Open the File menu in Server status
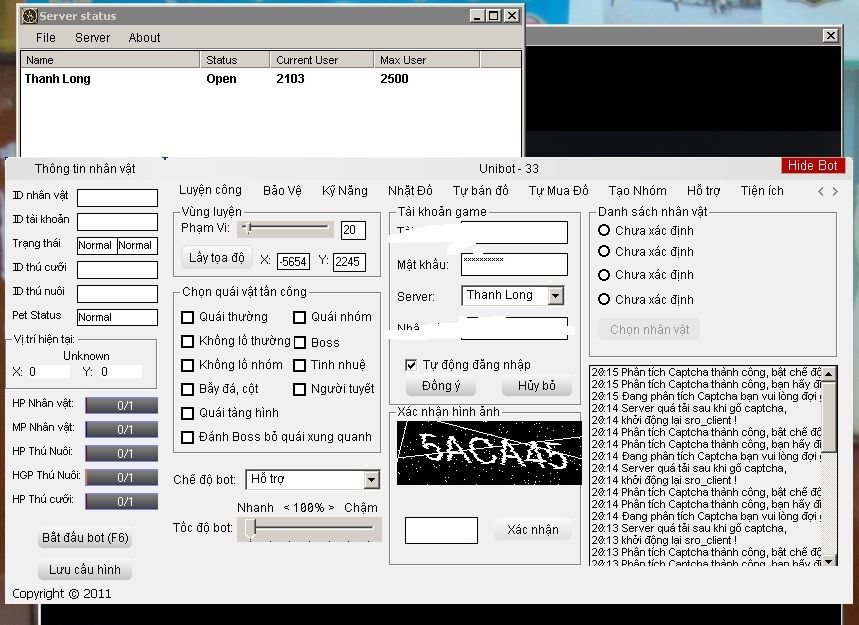 (45, 38)
